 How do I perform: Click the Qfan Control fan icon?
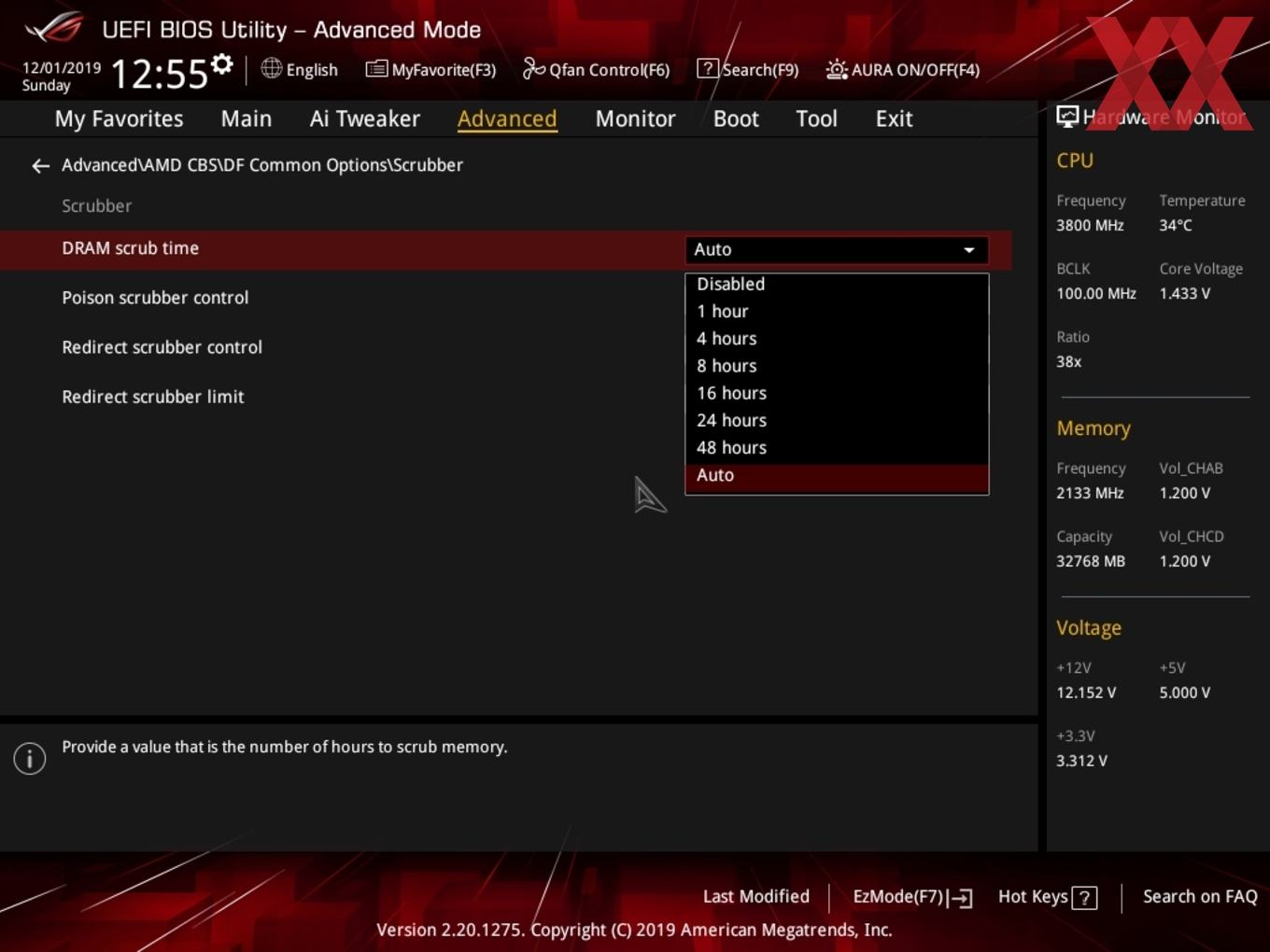coord(533,68)
